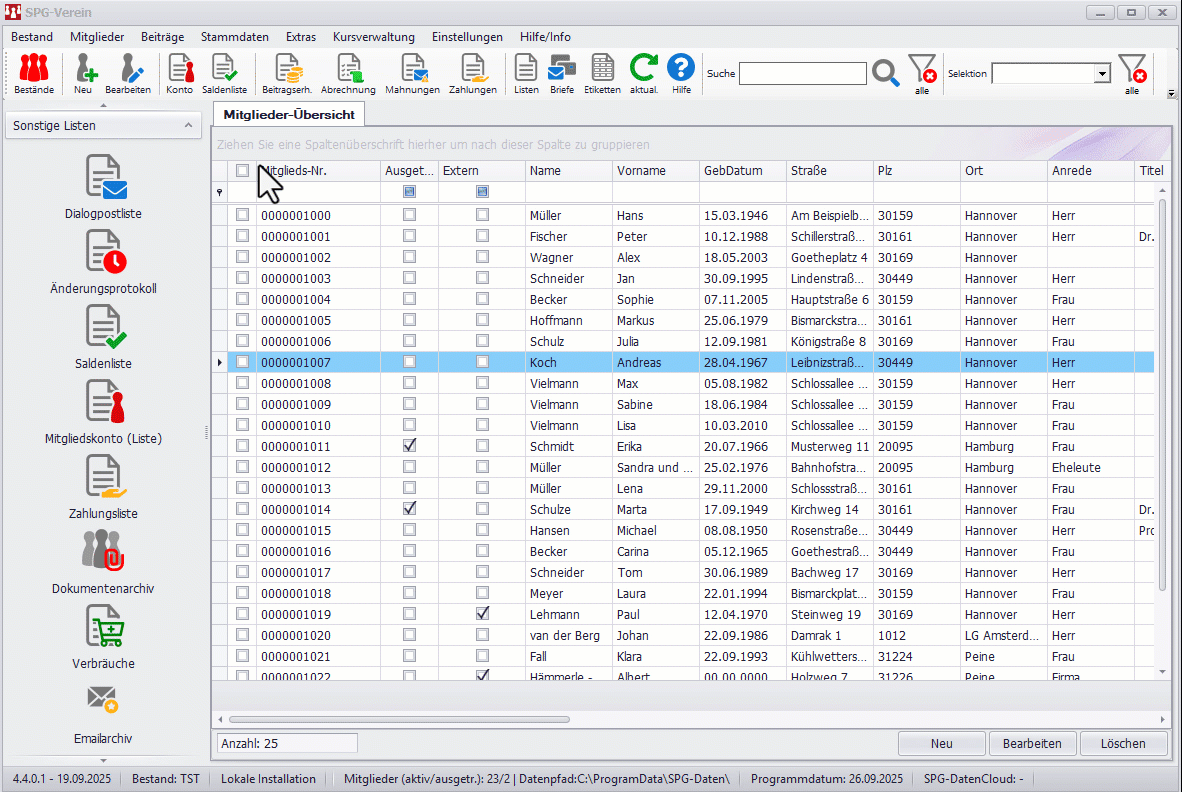The height and width of the screenshot is (792, 1182).
Task: Collapse the Sonstige Listen panel
Action: pos(188,126)
